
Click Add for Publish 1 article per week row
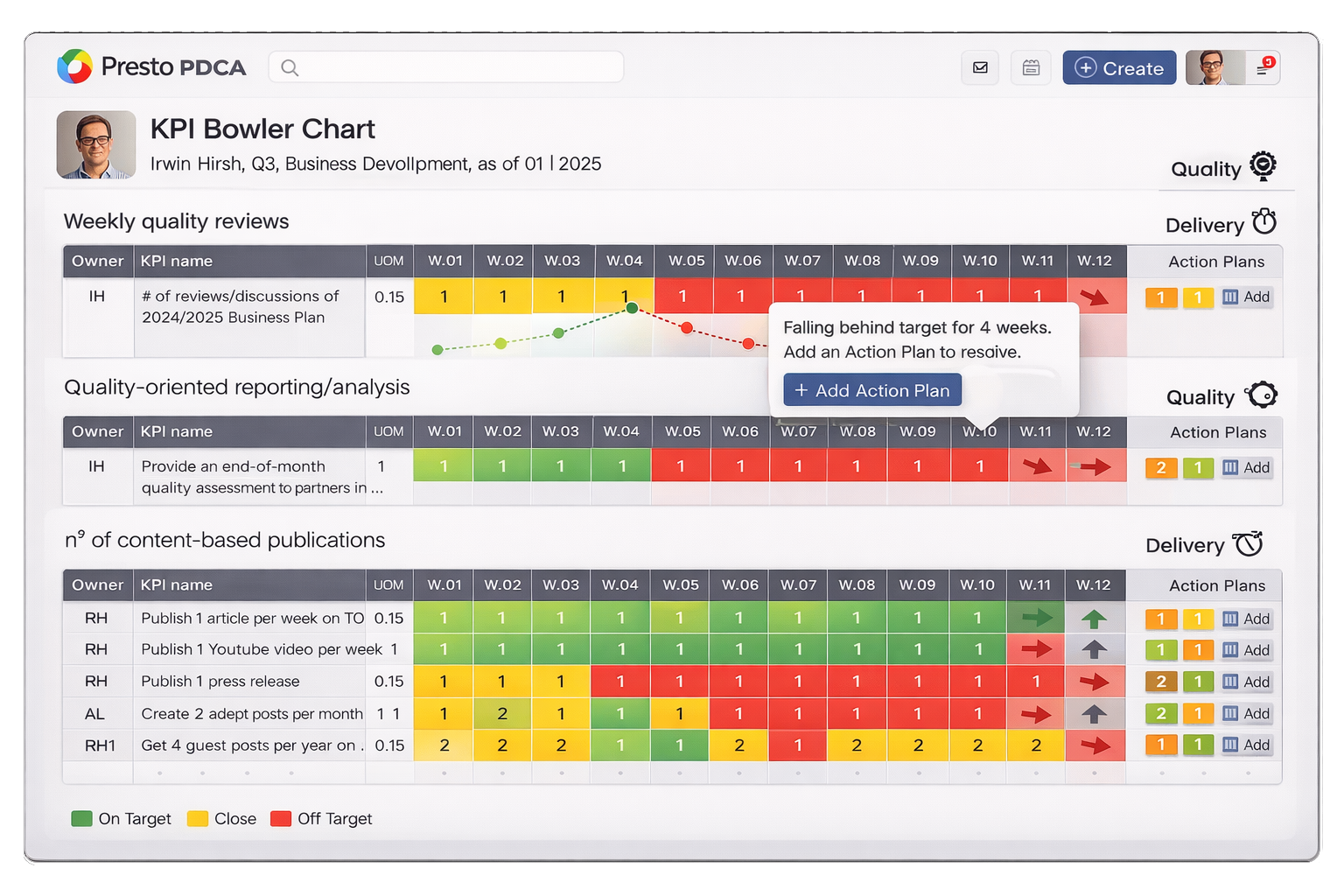click(x=1247, y=619)
